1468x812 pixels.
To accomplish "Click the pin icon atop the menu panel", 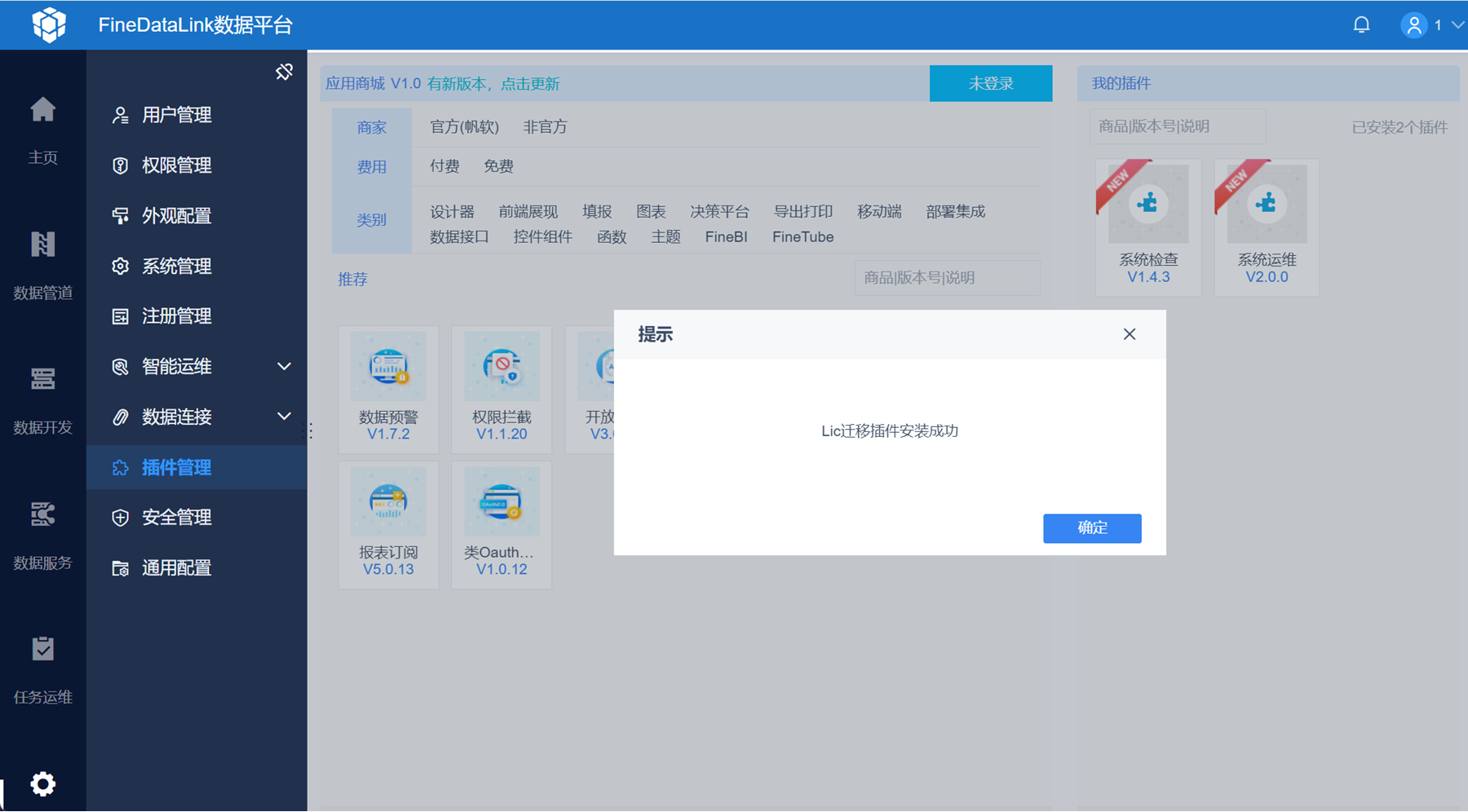I will tap(284, 72).
